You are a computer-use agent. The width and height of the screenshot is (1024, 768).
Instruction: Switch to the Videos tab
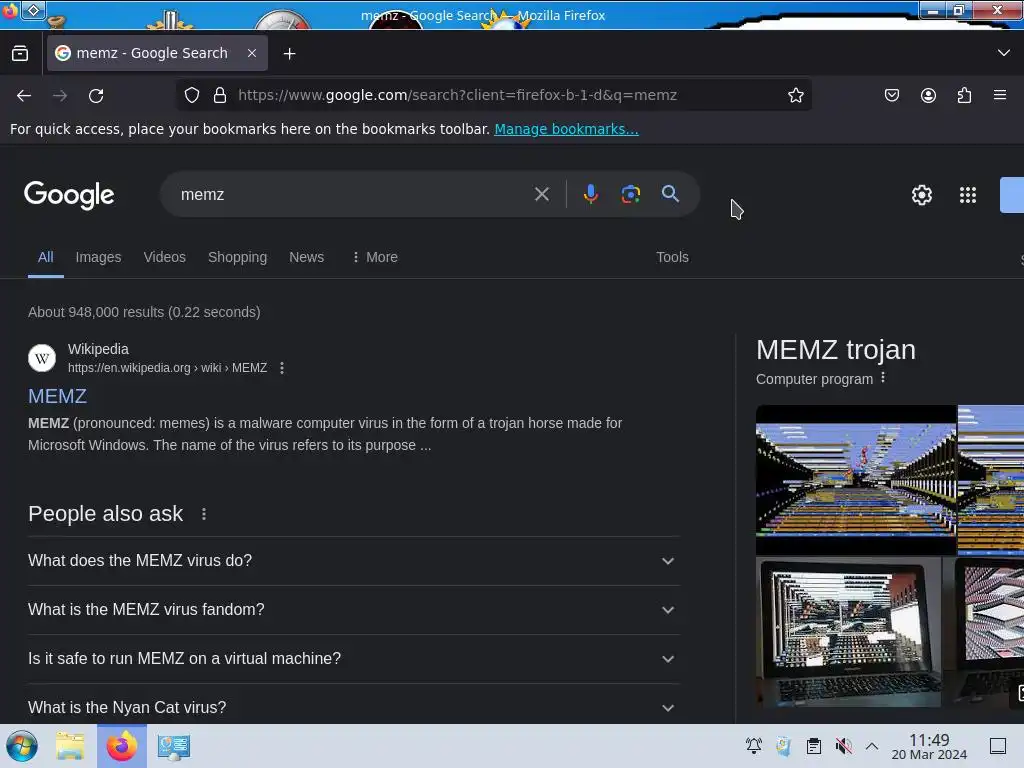165,257
